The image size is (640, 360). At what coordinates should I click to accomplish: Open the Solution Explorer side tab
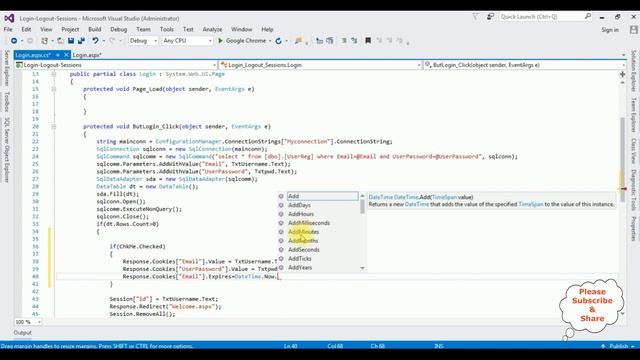pyautogui.click(x=633, y=71)
